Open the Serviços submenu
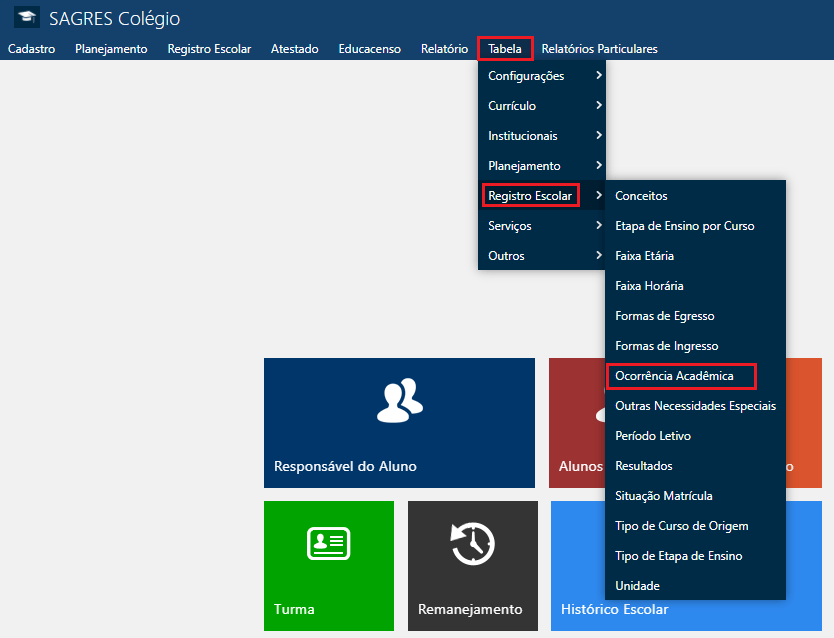 (x=541, y=226)
